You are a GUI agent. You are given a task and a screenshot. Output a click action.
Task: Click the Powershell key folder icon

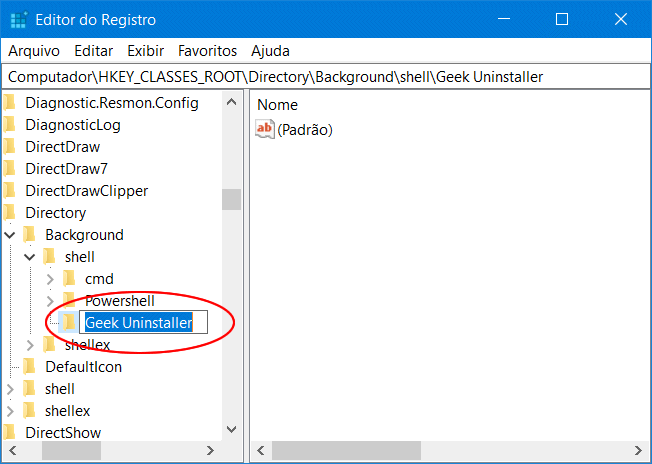click(x=69, y=301)
